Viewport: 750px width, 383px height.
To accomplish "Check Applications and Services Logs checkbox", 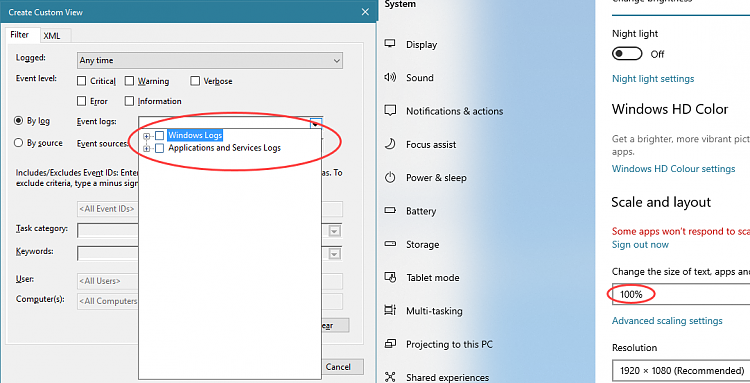I will [x=160, y=148].
